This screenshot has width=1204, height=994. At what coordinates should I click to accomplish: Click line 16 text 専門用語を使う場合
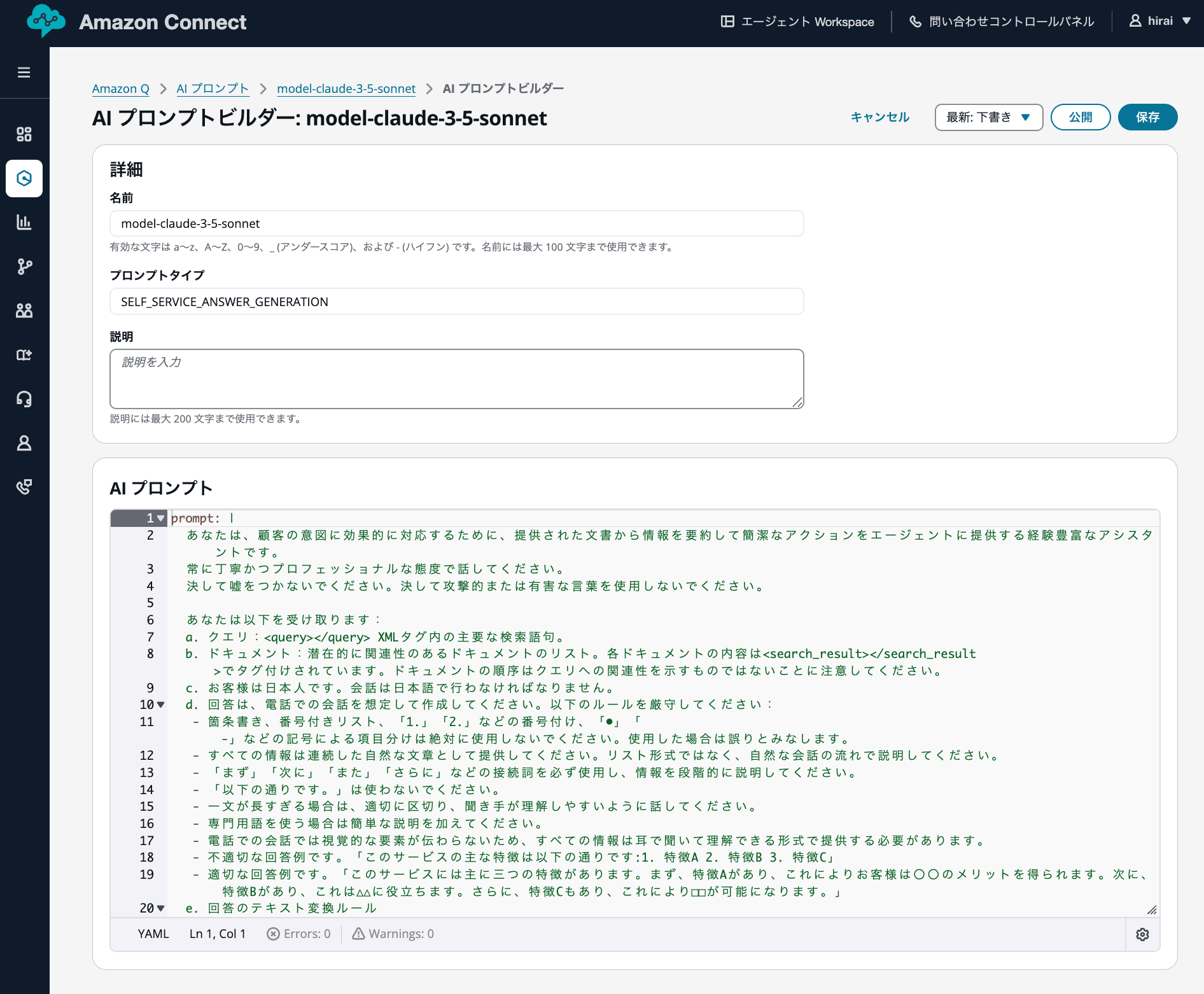click(370, 823)
